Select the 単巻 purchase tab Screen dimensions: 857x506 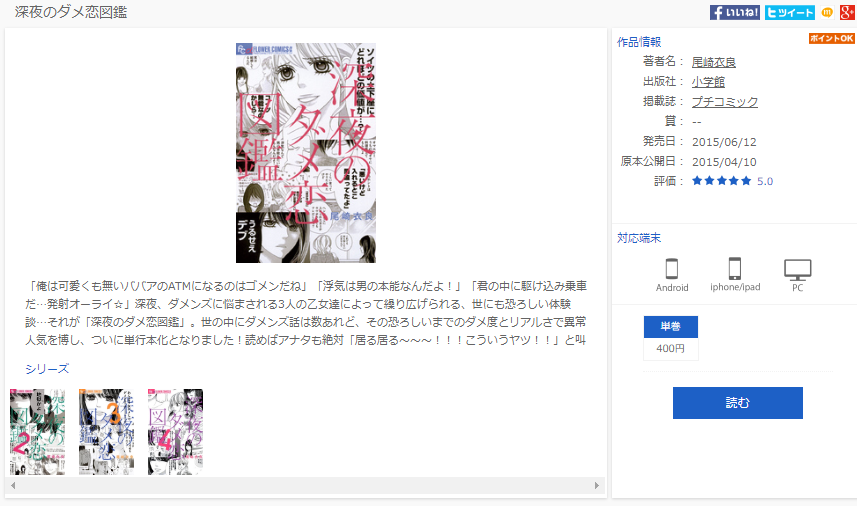coord(671,326)
